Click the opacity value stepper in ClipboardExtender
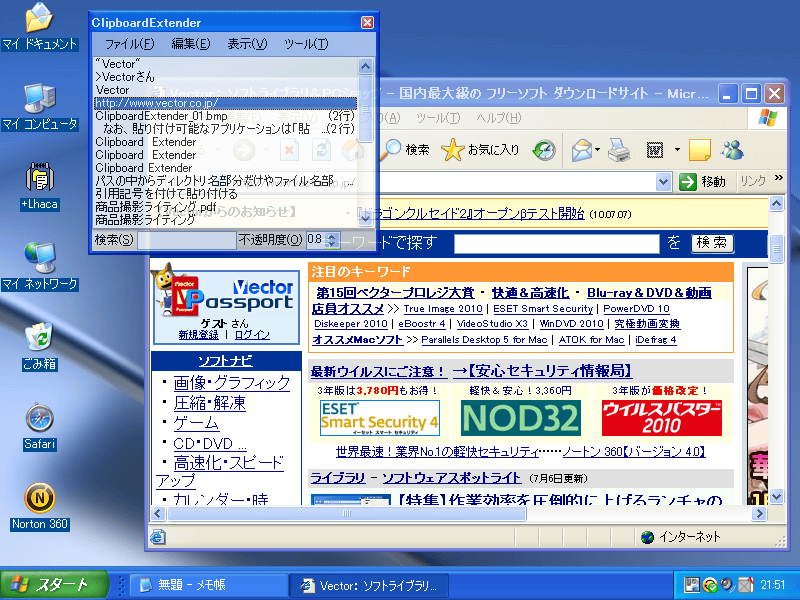This screenshot has height=600, width=800. 332,240
